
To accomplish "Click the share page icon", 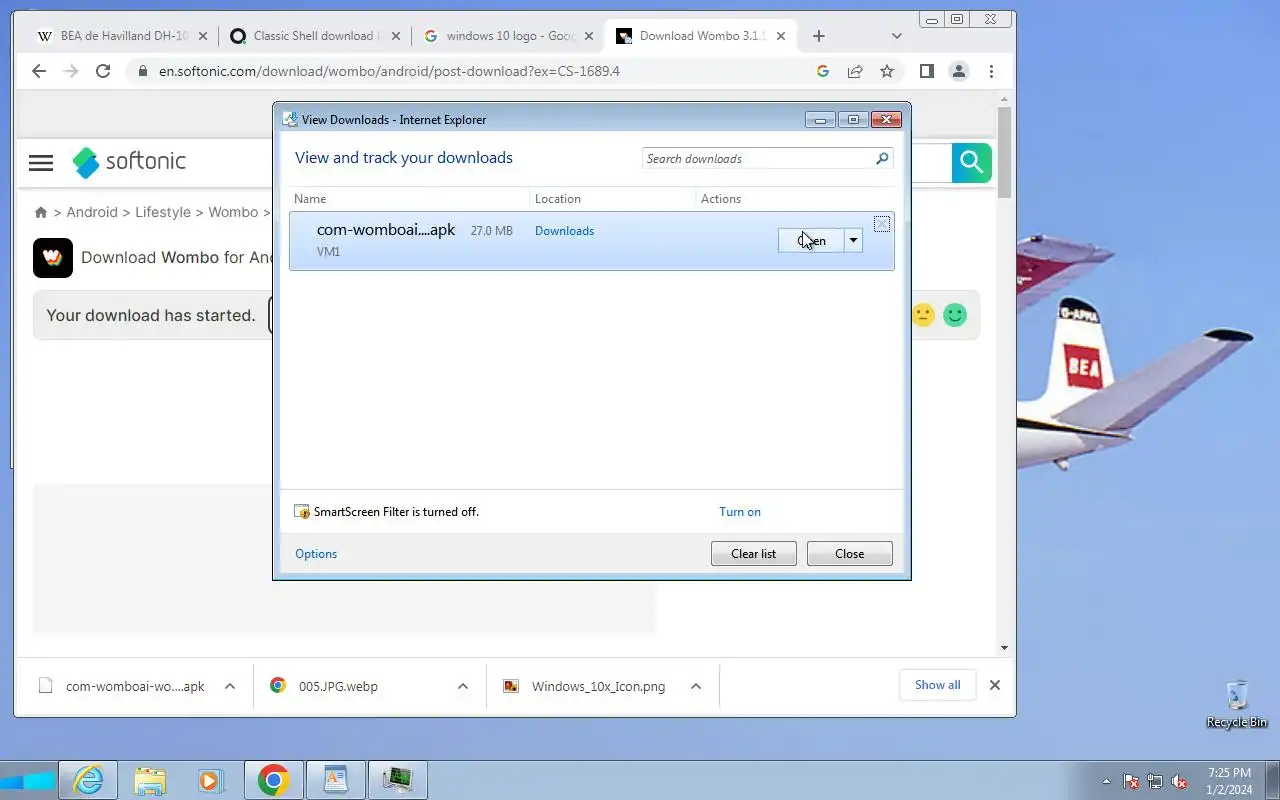I will coord(855,71).
